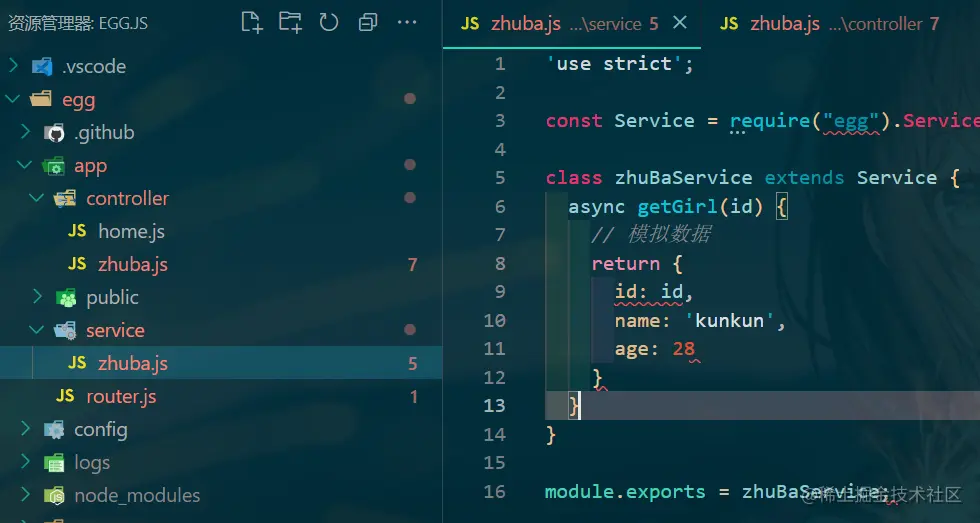Viewport: 980px width, 523px height.
Task: Select the config folder label
Action: coord(101,430)
